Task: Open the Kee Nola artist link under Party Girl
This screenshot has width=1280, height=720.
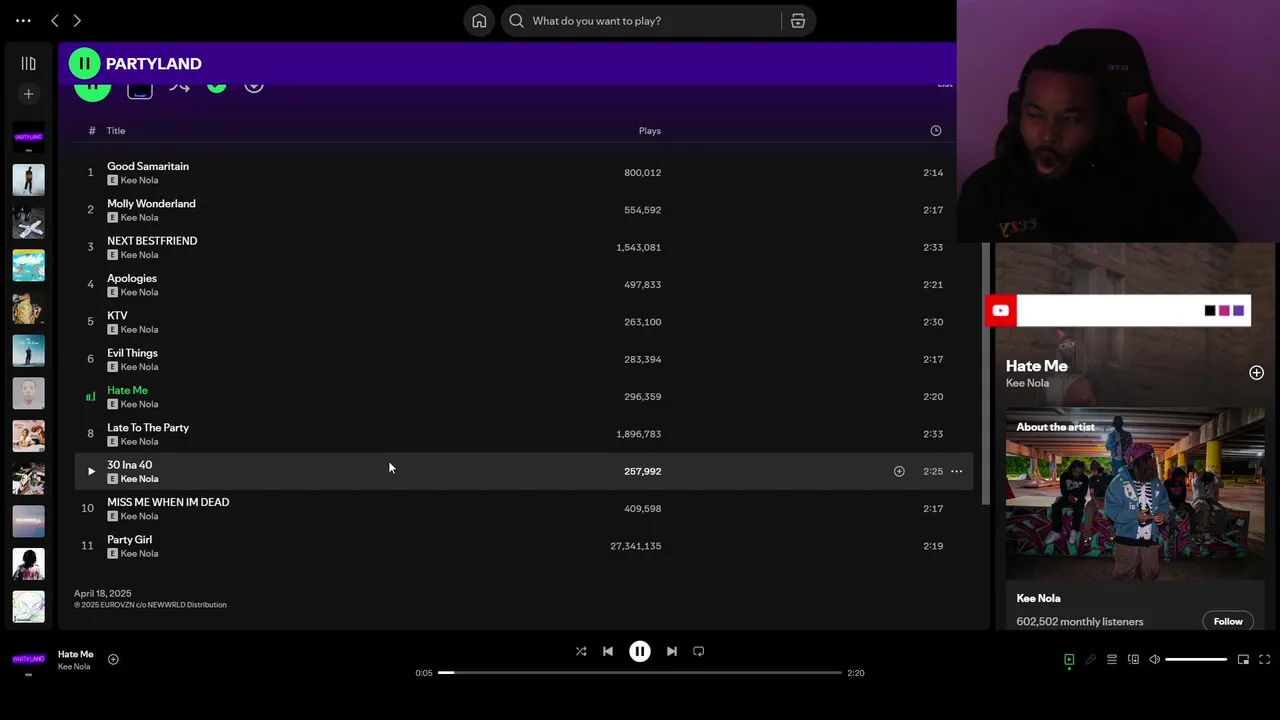Action: [x=139, y=554]
